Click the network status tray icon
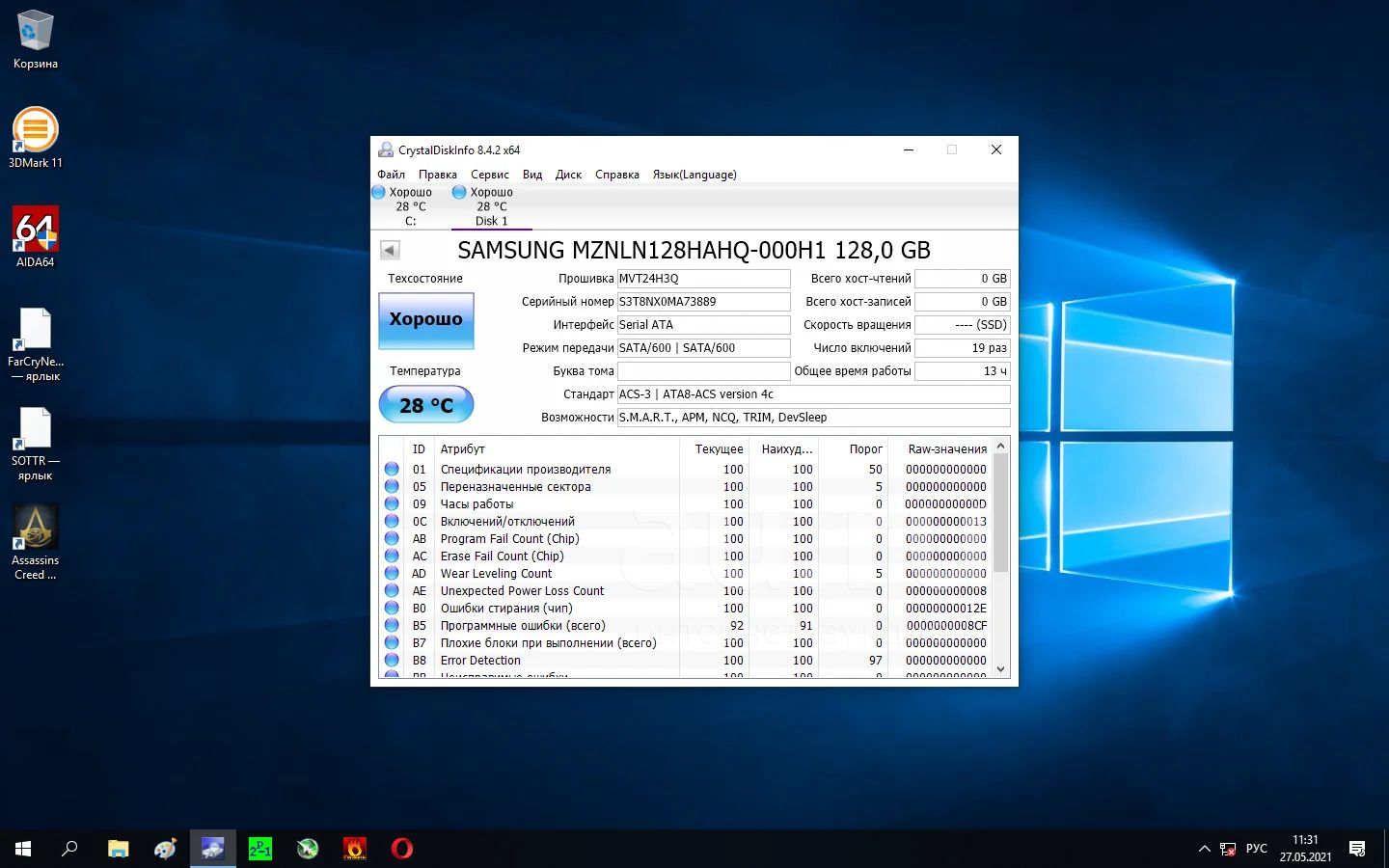The width and height of the screenshot is (1389, 868). pos(1228,849)
